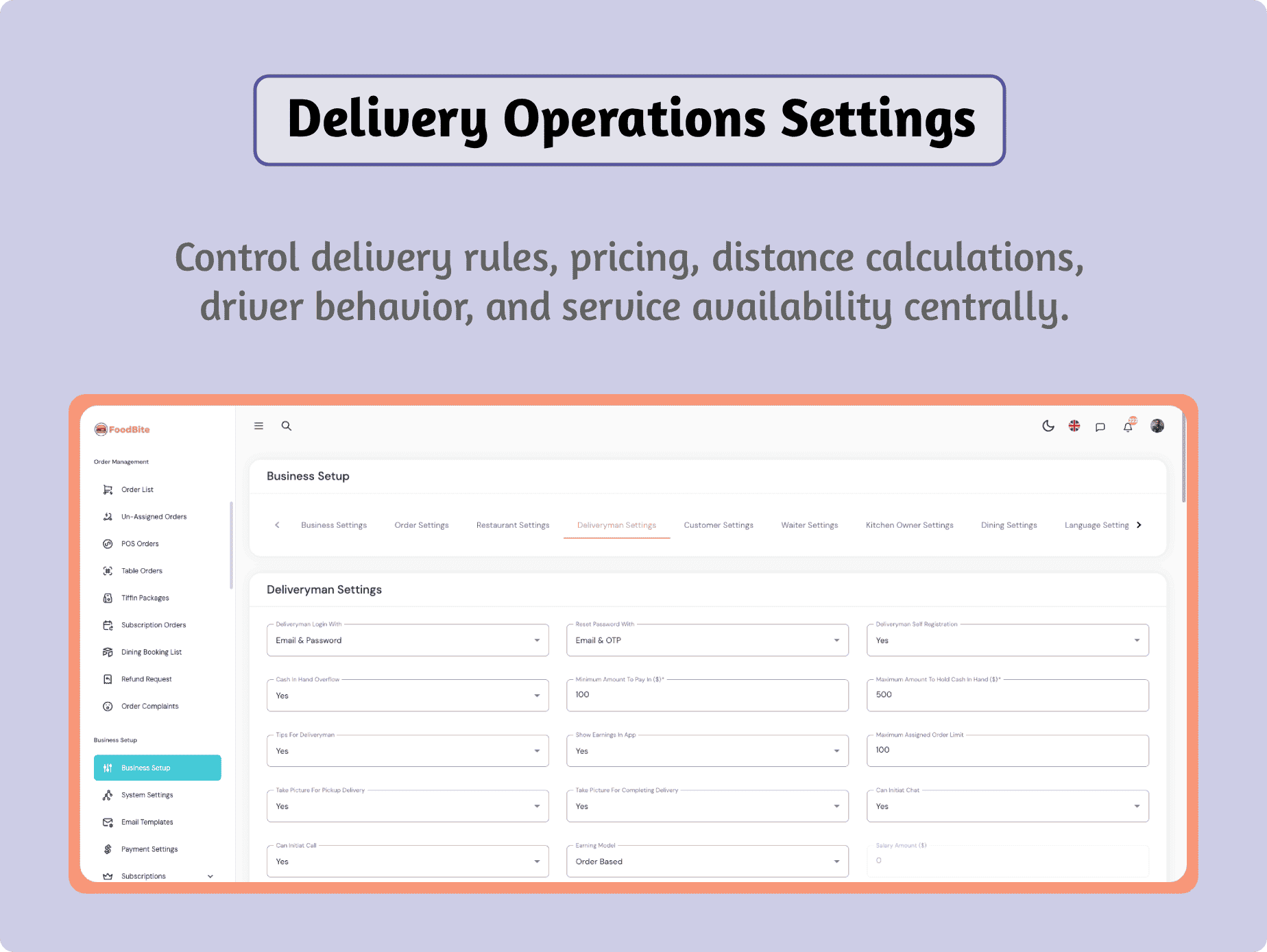Click the Tiffin Packages icon
The height and width of the screenshot is (952, 1267).
[x=108, y=598]
